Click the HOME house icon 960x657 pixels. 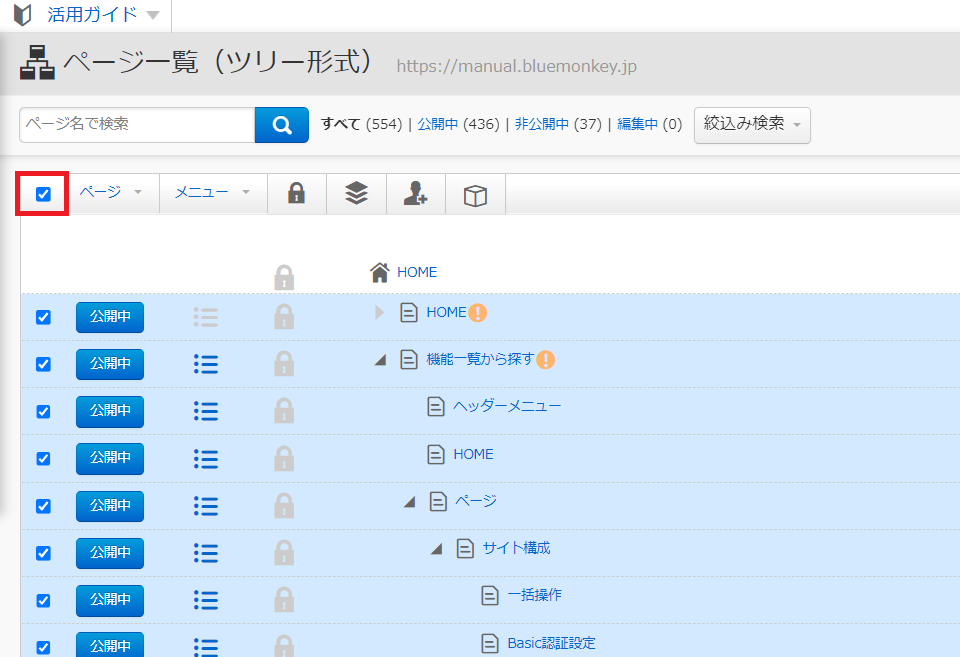(378, 271)
